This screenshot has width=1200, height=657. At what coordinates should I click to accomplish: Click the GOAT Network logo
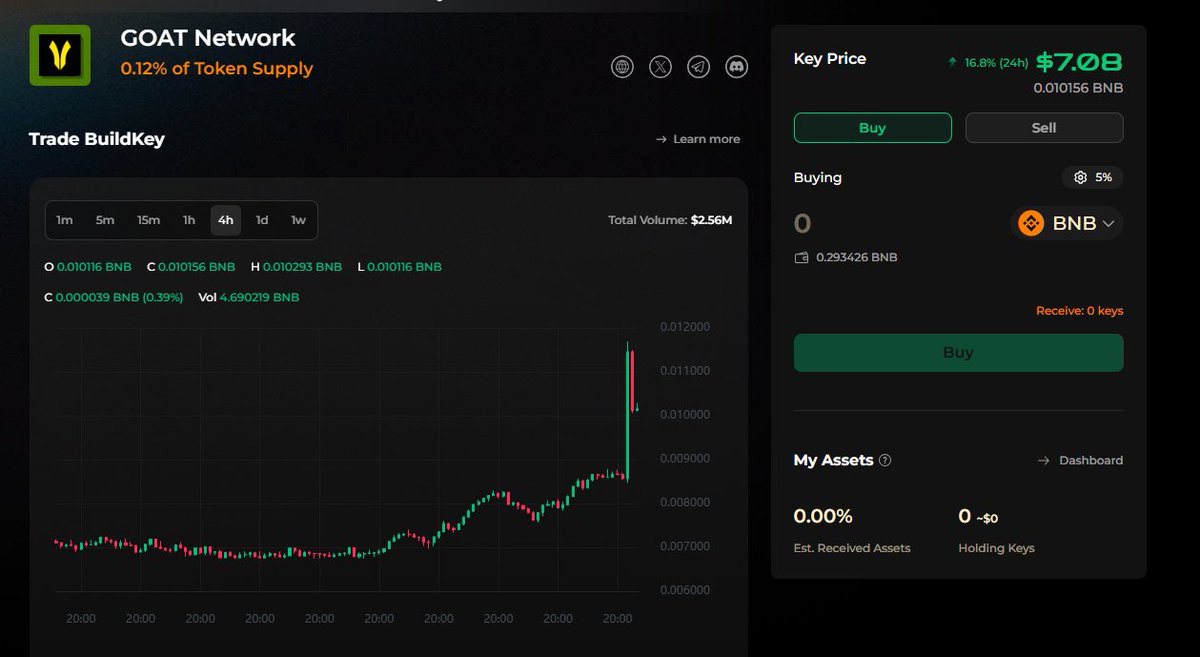tap(60, 56)
